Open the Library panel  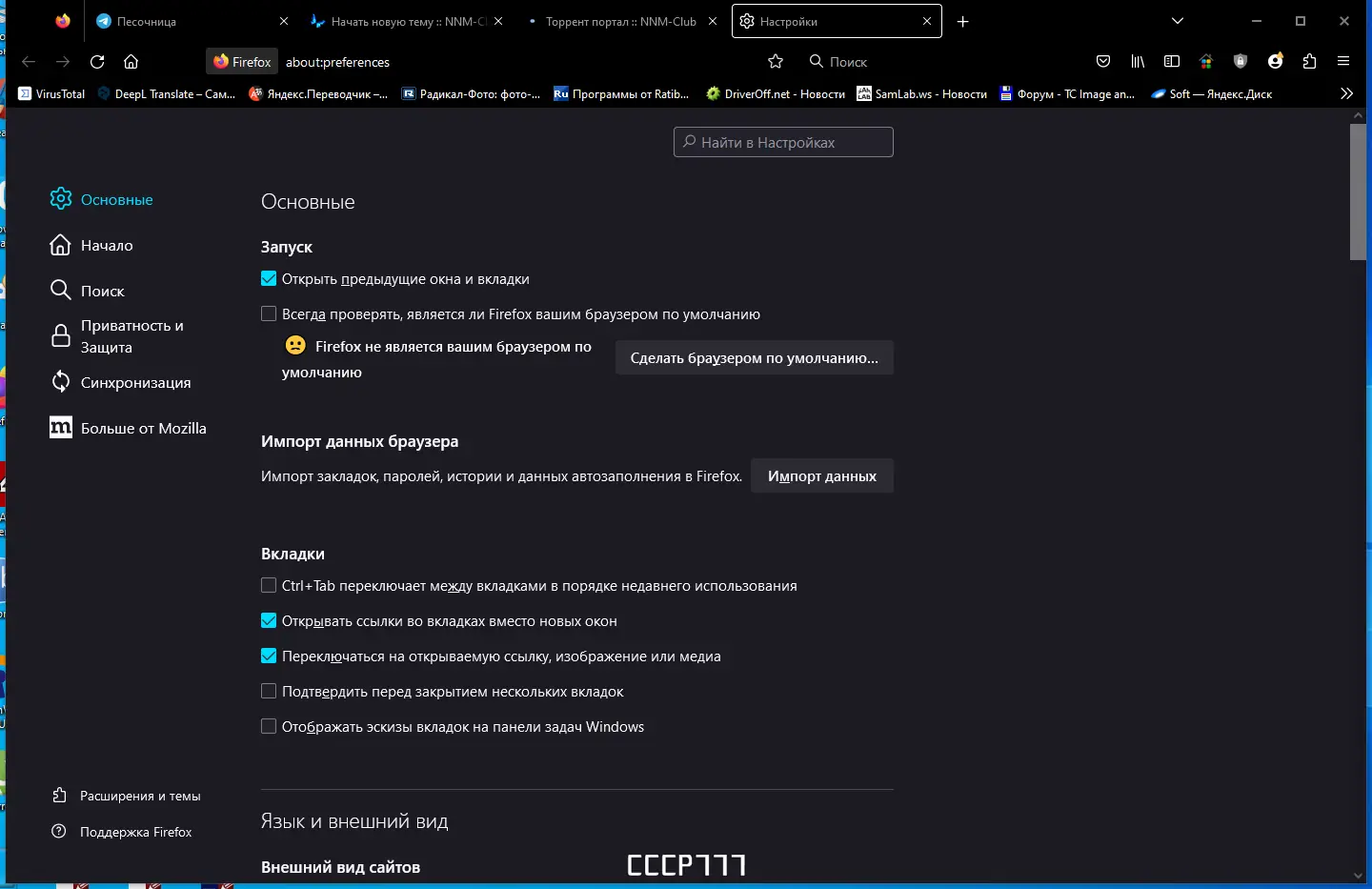pos(1137,61)
